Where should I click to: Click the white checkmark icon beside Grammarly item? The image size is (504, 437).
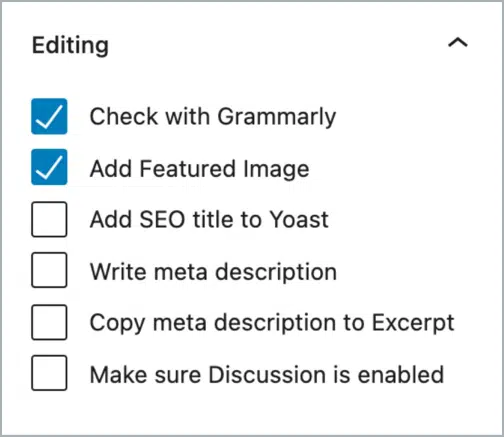click(49, 117)
